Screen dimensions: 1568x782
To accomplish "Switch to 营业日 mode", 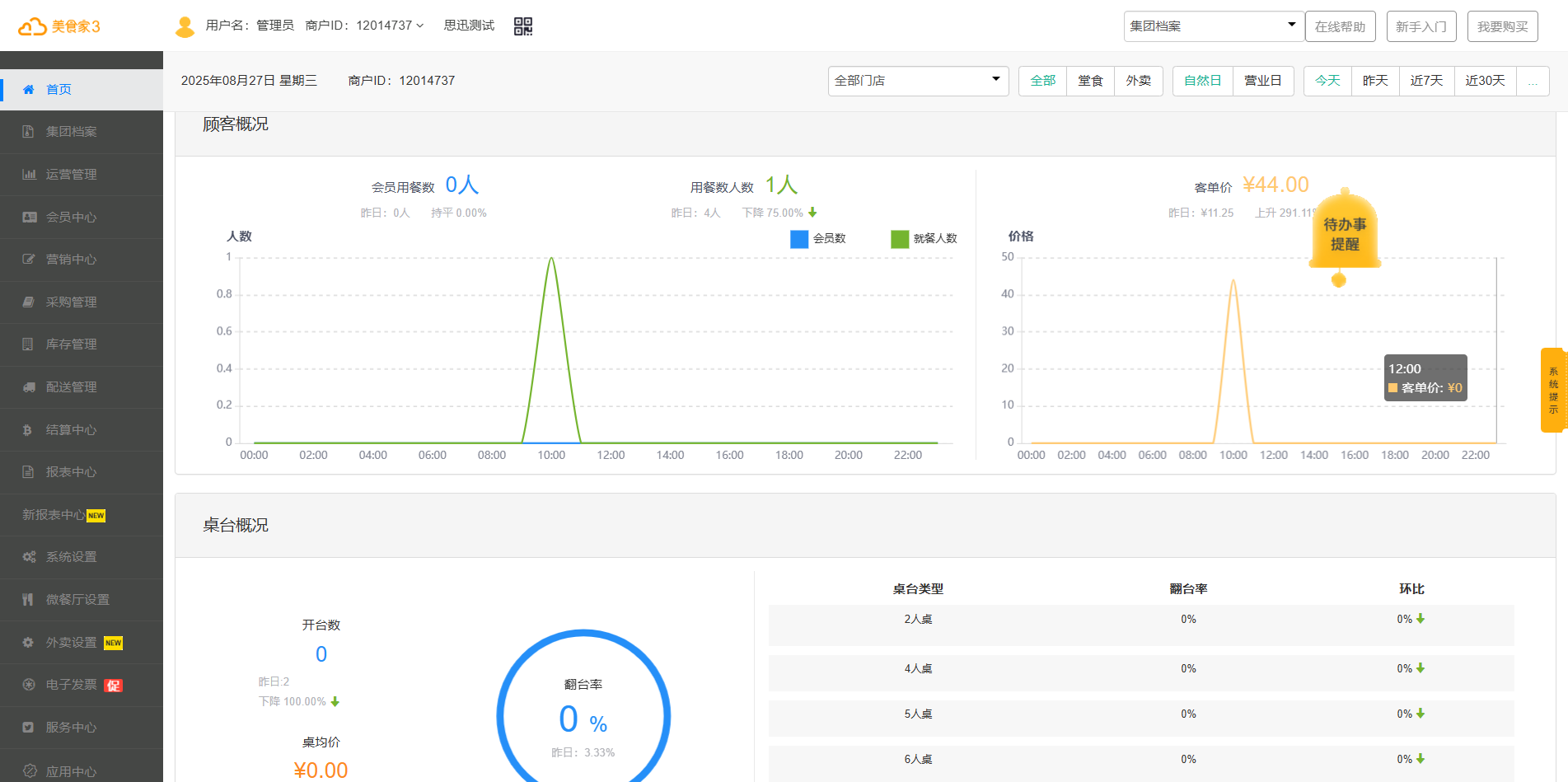I will point(1262,81).
